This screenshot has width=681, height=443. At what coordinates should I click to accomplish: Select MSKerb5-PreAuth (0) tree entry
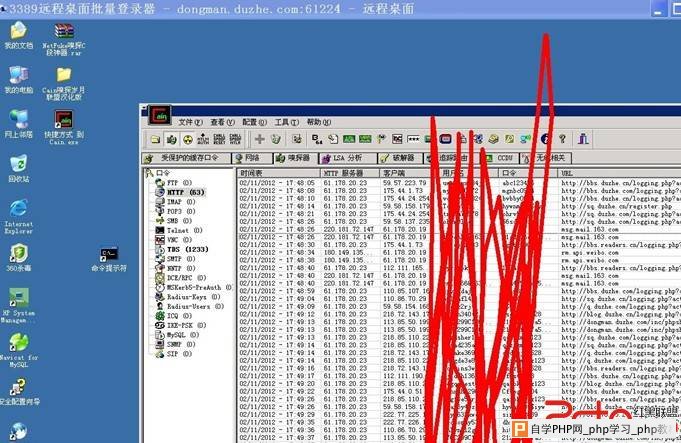coord(194,288)
